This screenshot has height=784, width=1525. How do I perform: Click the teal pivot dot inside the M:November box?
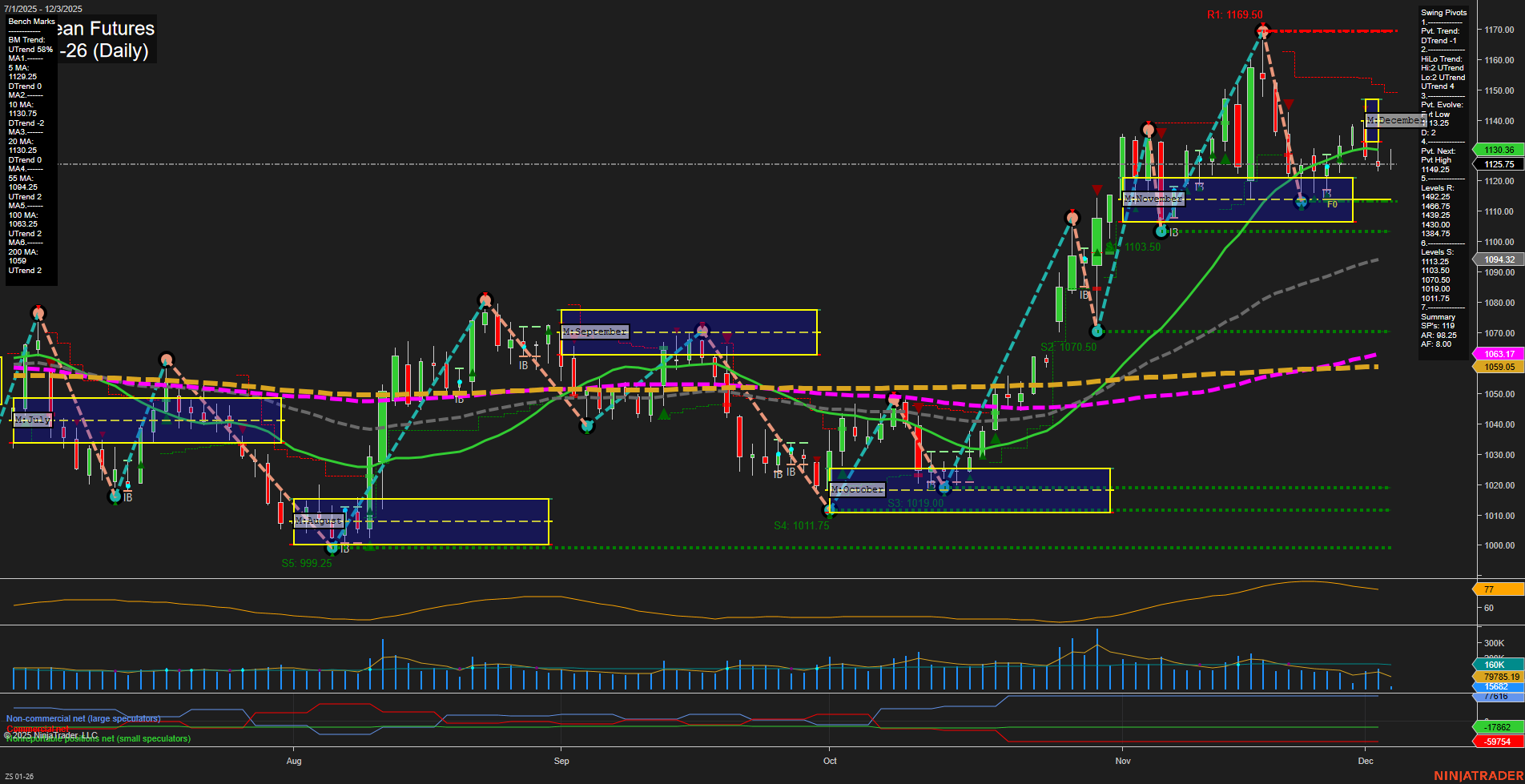coord(1302,202)
